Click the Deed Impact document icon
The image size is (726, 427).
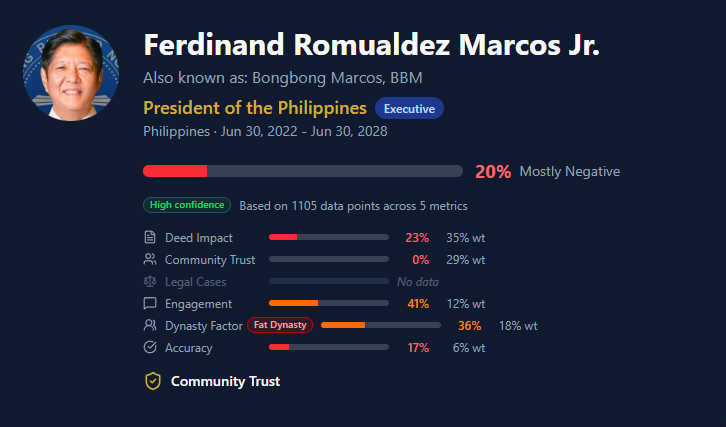click(x=150, y=238)
